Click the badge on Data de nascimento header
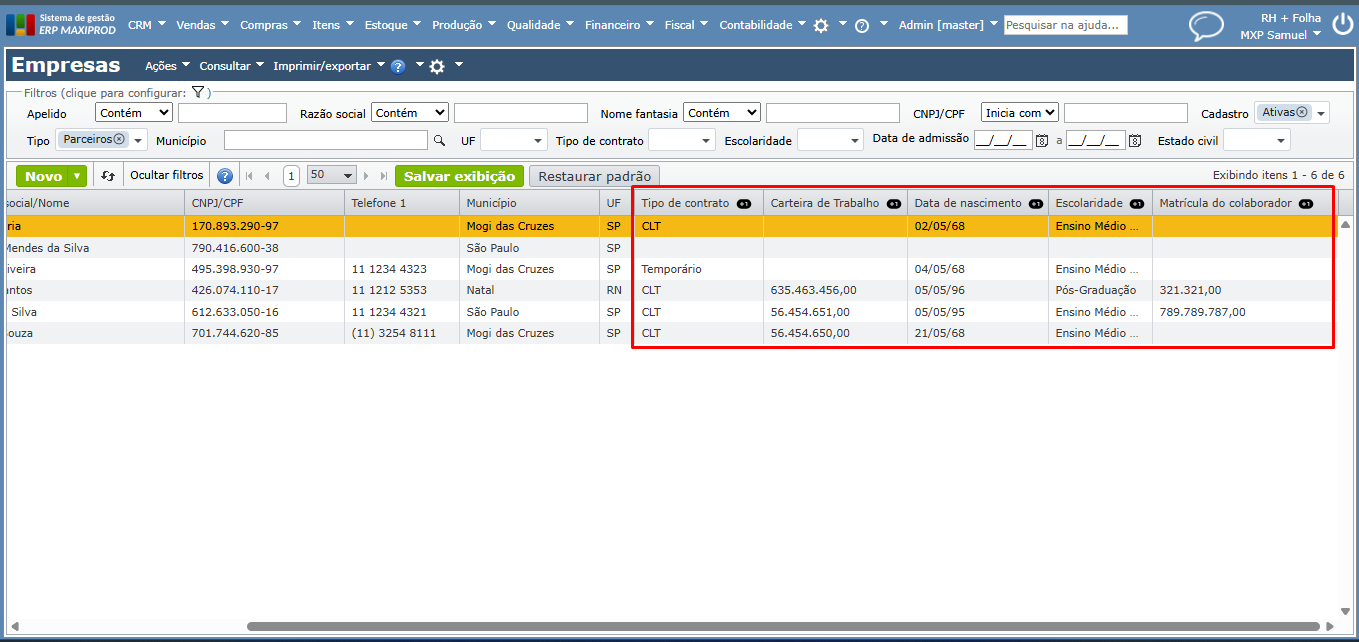Image resolution: width=1359 pixels, height=642 pixels. tap(1036, 204)
